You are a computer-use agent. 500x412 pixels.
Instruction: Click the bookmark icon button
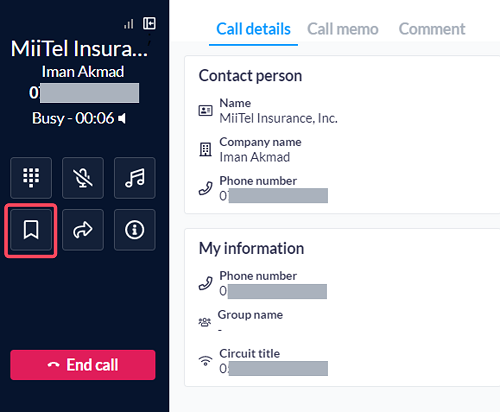[31, 230]
